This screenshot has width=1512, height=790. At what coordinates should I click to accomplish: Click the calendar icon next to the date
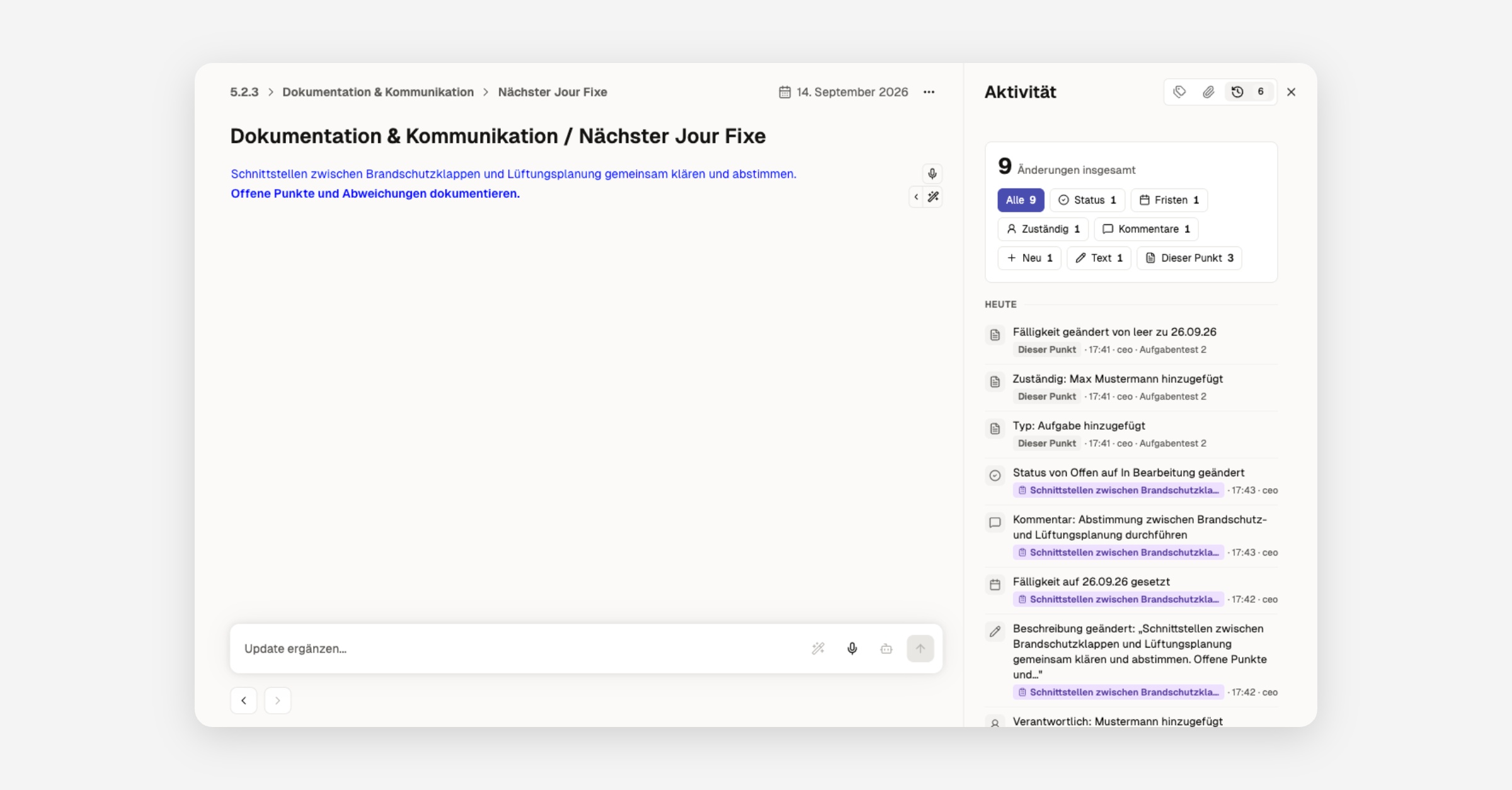coord(784,92)
